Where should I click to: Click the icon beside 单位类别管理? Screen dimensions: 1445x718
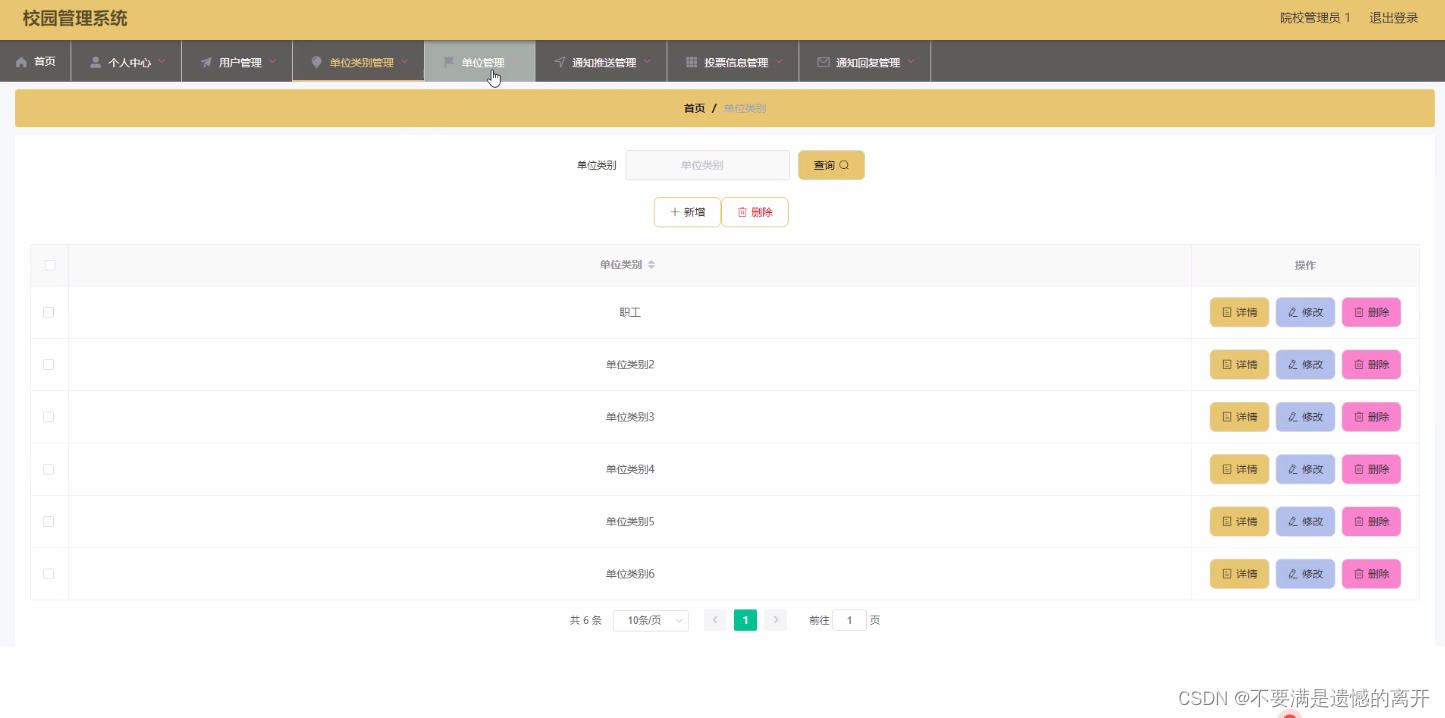pos(317,62)
